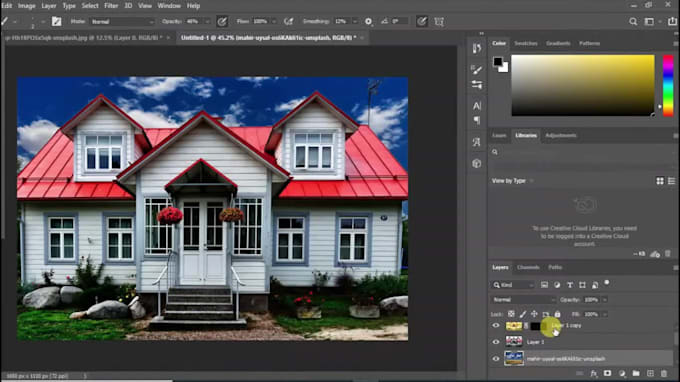
Task: Open symmetry paint options butterfly icon
Action: tap(439, 21)
